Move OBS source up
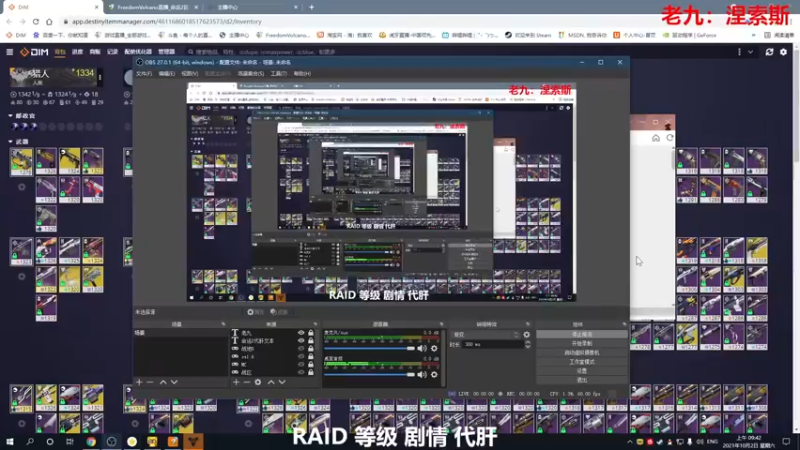 tap(271, 382)
